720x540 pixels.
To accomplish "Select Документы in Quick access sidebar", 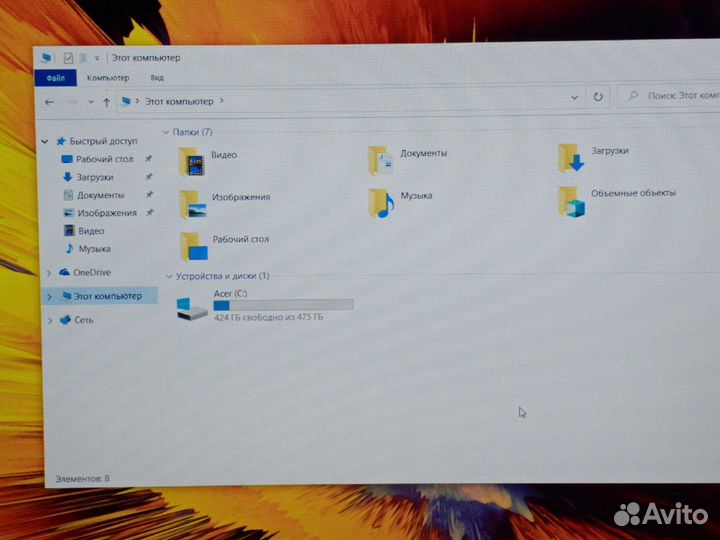I will (x=94, y=195).
